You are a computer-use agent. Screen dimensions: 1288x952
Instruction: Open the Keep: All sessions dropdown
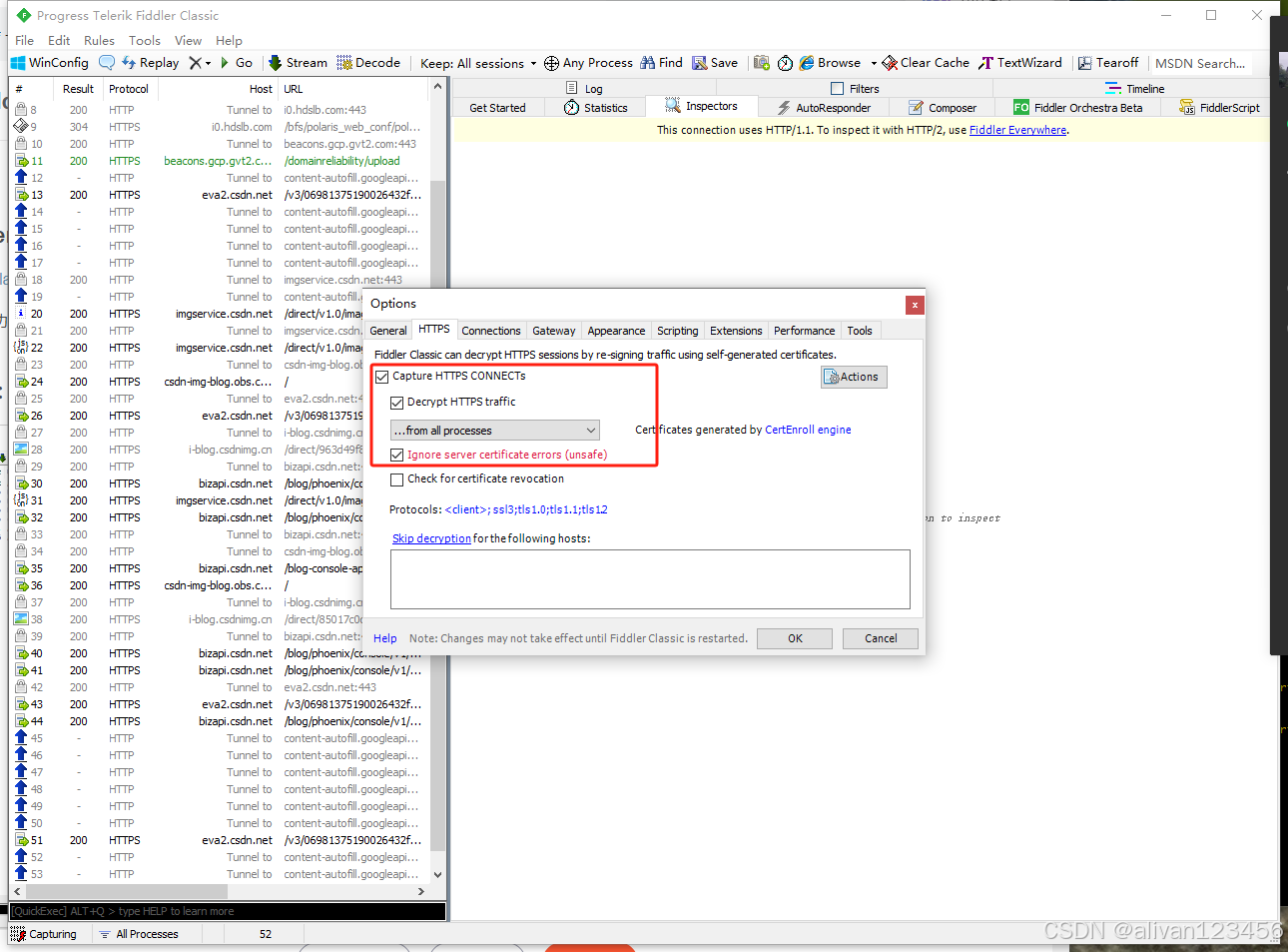(478, 63)
